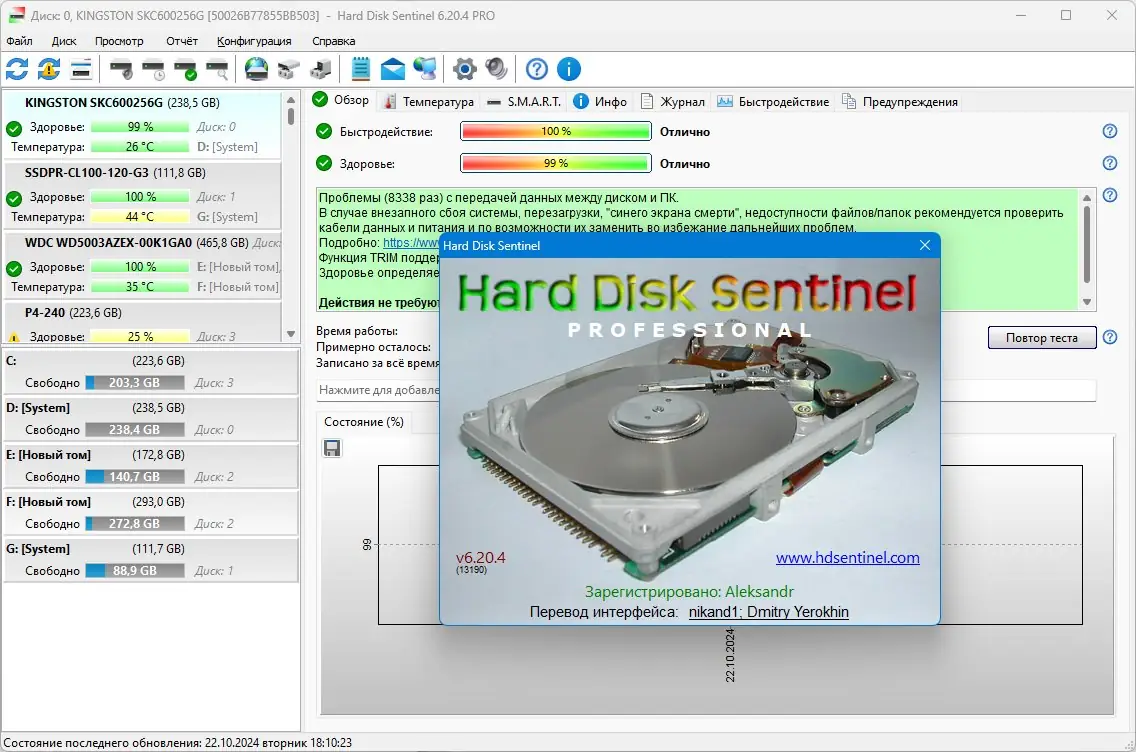Click the Здоровье 99% progress bar

tap(553, 163)
